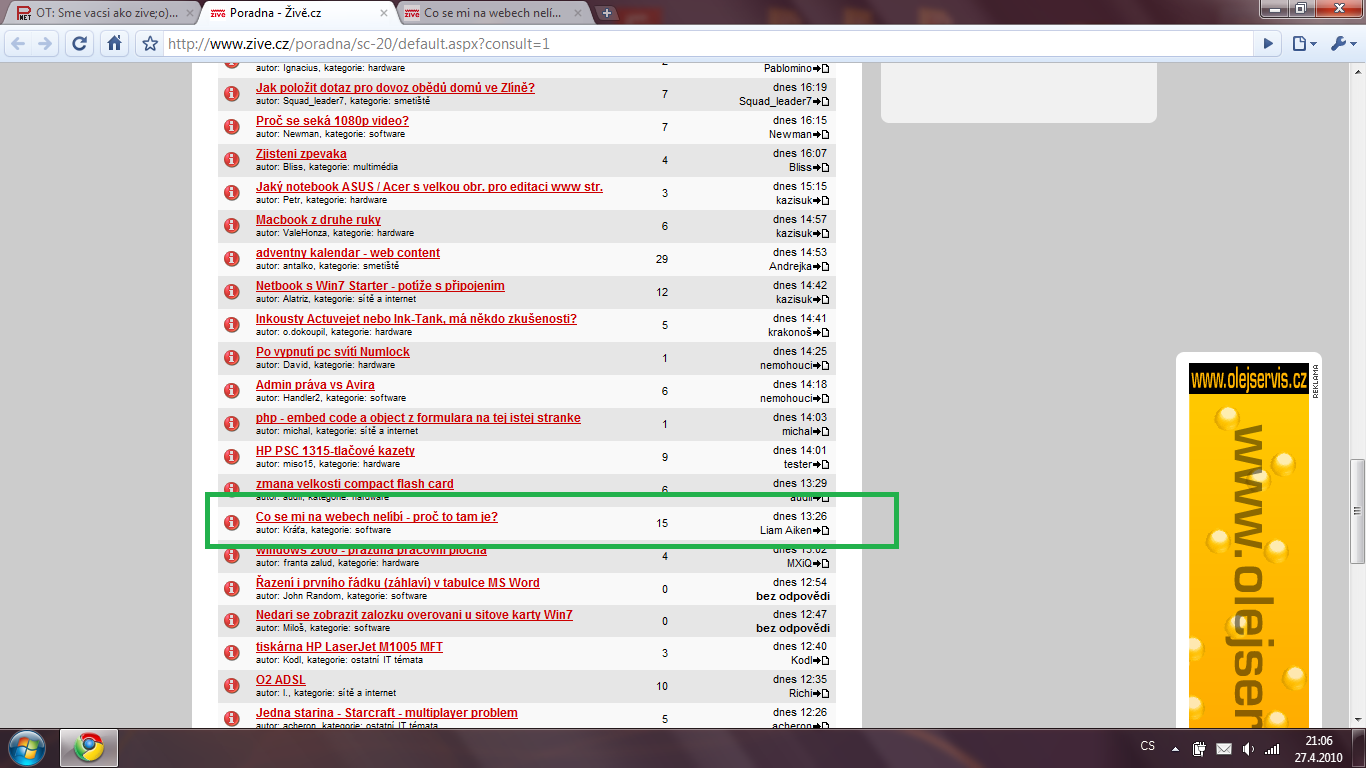Viewport: 1366px width, 768px height.
Task: Click the info icon next to 'O2 ADSL'
Action: (232, 686)
